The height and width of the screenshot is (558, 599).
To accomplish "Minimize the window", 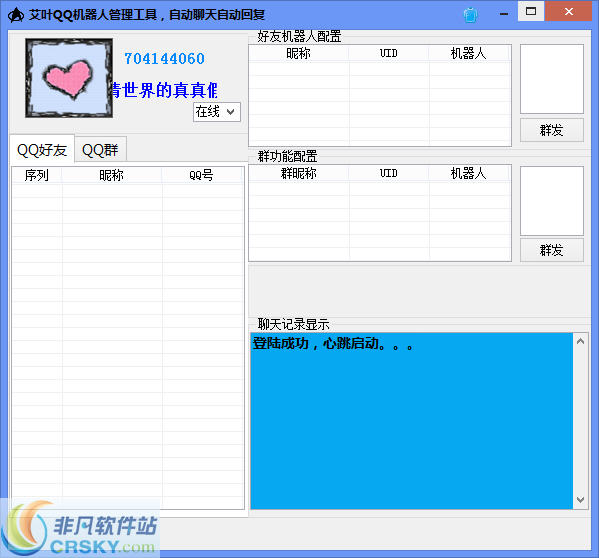I will tap(504, 14).
